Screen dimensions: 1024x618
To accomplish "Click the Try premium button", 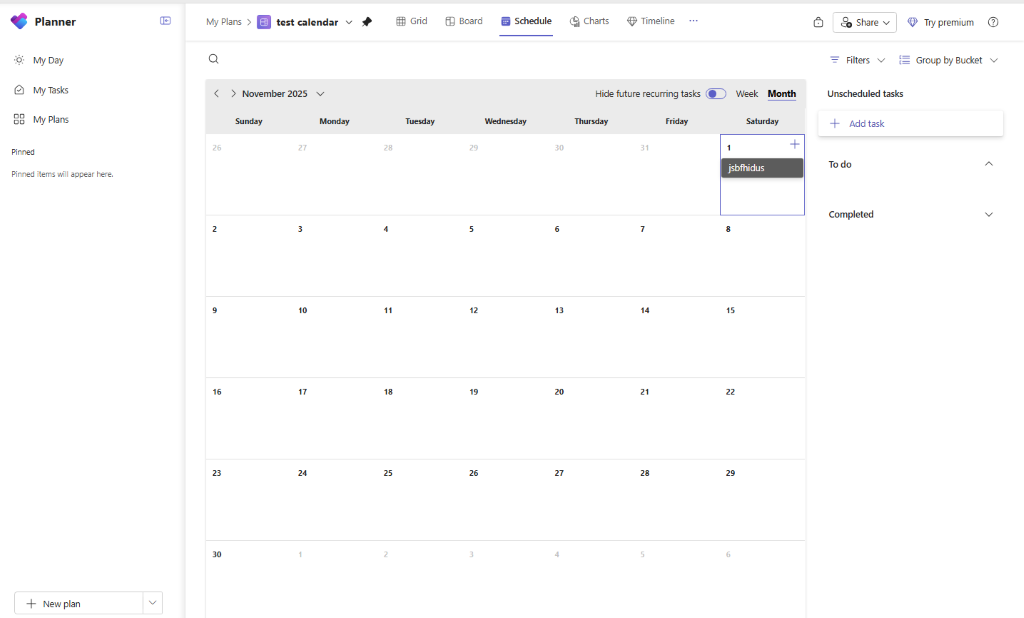I will click(940, 22).
